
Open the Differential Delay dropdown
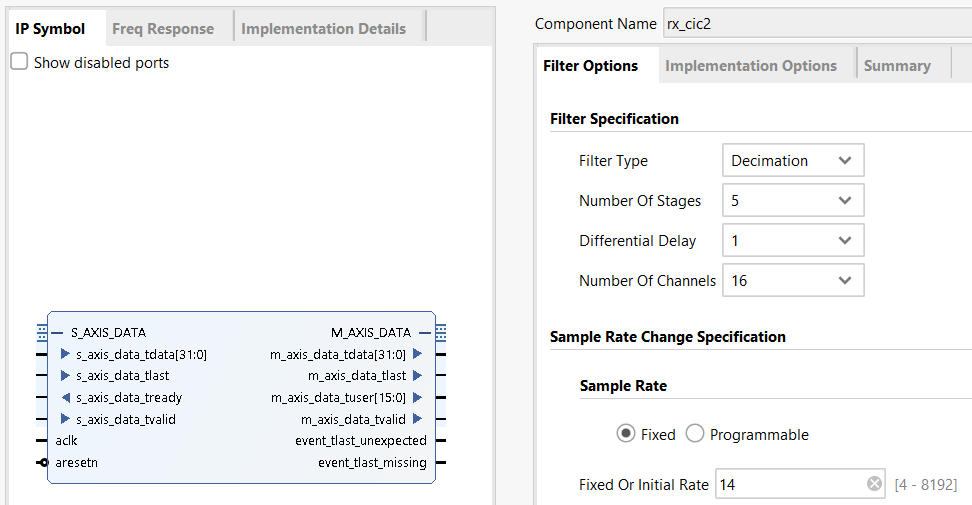(x=792, y=240)
